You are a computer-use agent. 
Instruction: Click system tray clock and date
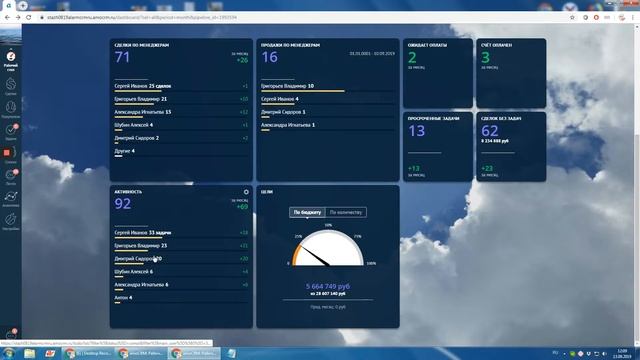click(622, 353)
